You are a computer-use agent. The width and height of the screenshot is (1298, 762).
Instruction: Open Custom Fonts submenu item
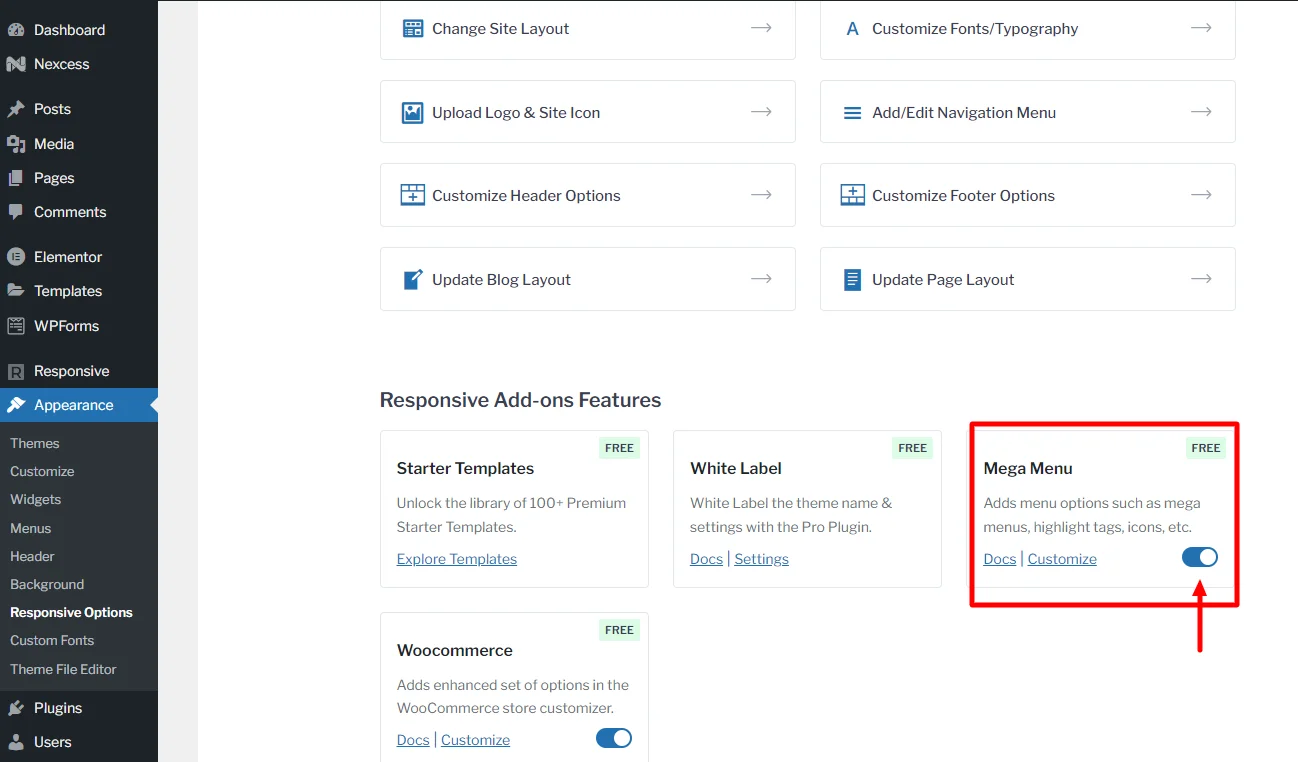(52, 640)
